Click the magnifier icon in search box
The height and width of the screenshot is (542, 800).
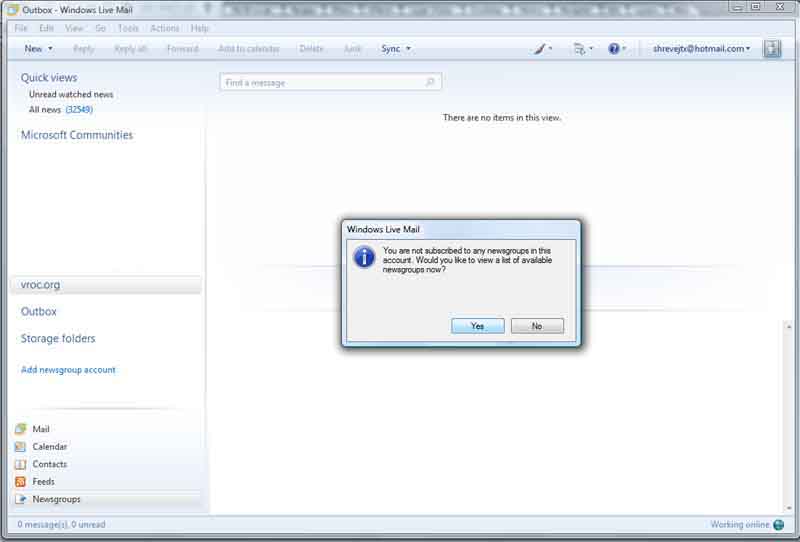pos(430,82)
